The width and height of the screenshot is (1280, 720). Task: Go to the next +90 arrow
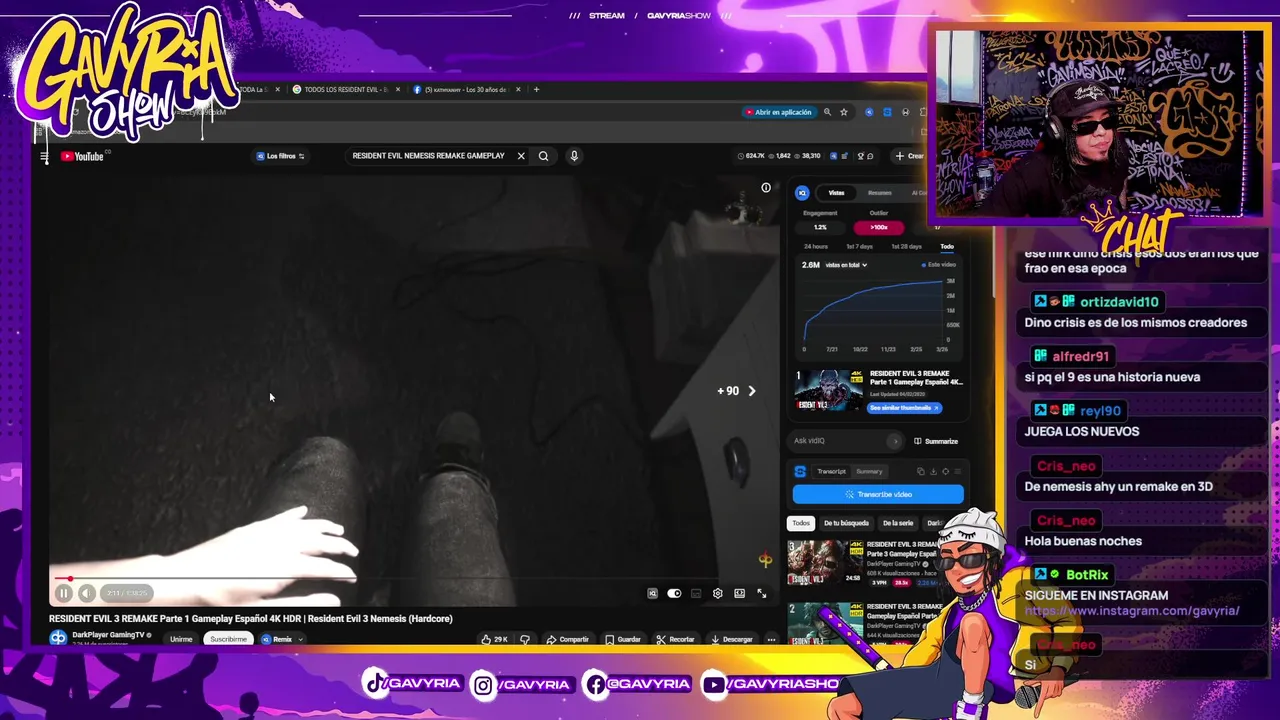(x=752, y=391)
